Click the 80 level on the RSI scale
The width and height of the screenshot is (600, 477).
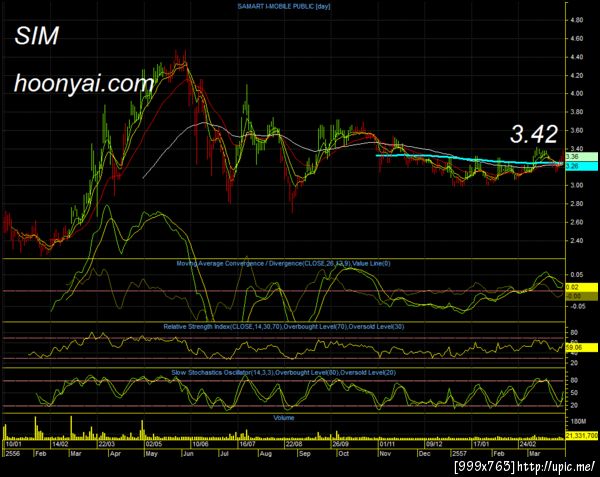pos(574,332)
